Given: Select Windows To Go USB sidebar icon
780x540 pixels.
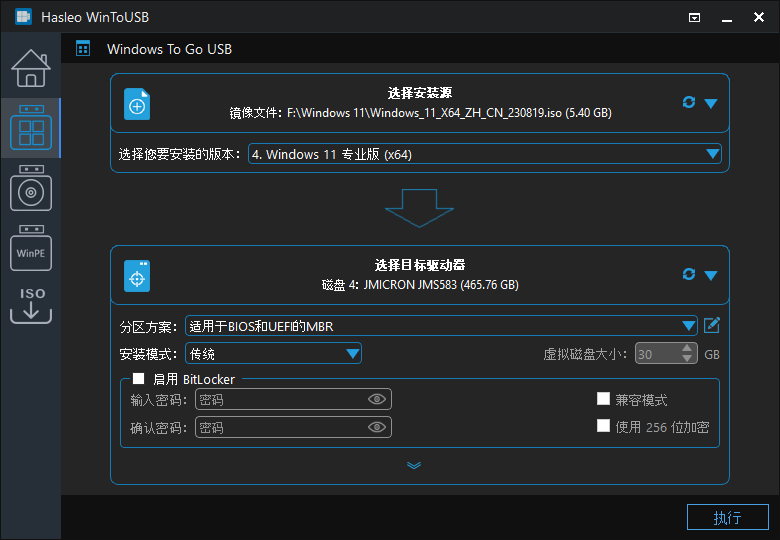Looking at the screenshot, I should tap(31, 128).
